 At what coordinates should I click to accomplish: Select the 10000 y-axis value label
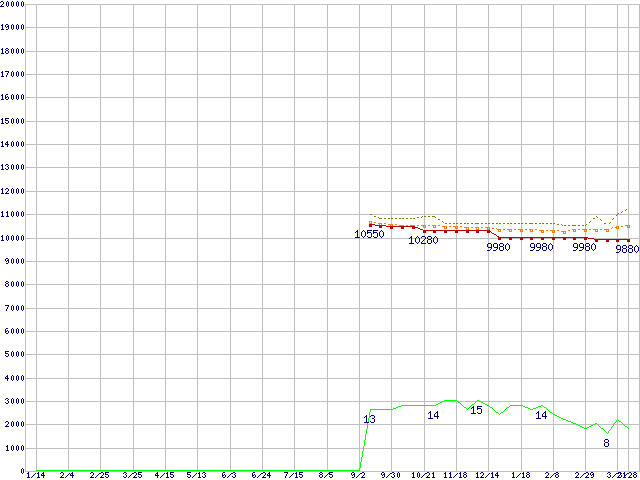(12, 238)
